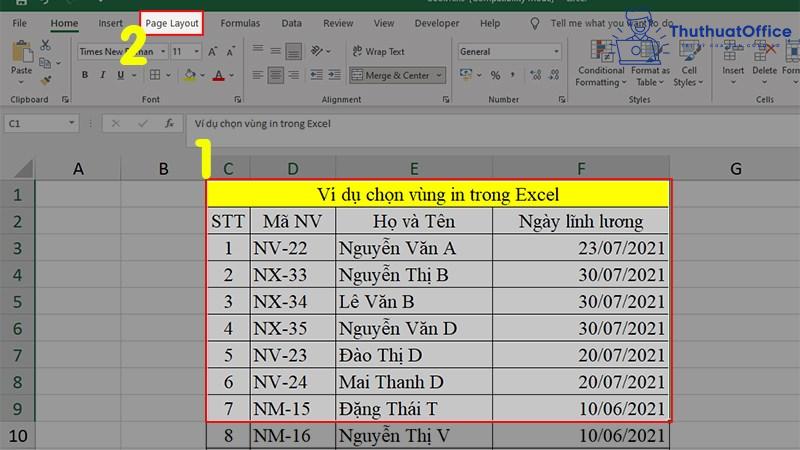
Task: Open Conditional Formatting menu
Action: (x=601, y=63)
